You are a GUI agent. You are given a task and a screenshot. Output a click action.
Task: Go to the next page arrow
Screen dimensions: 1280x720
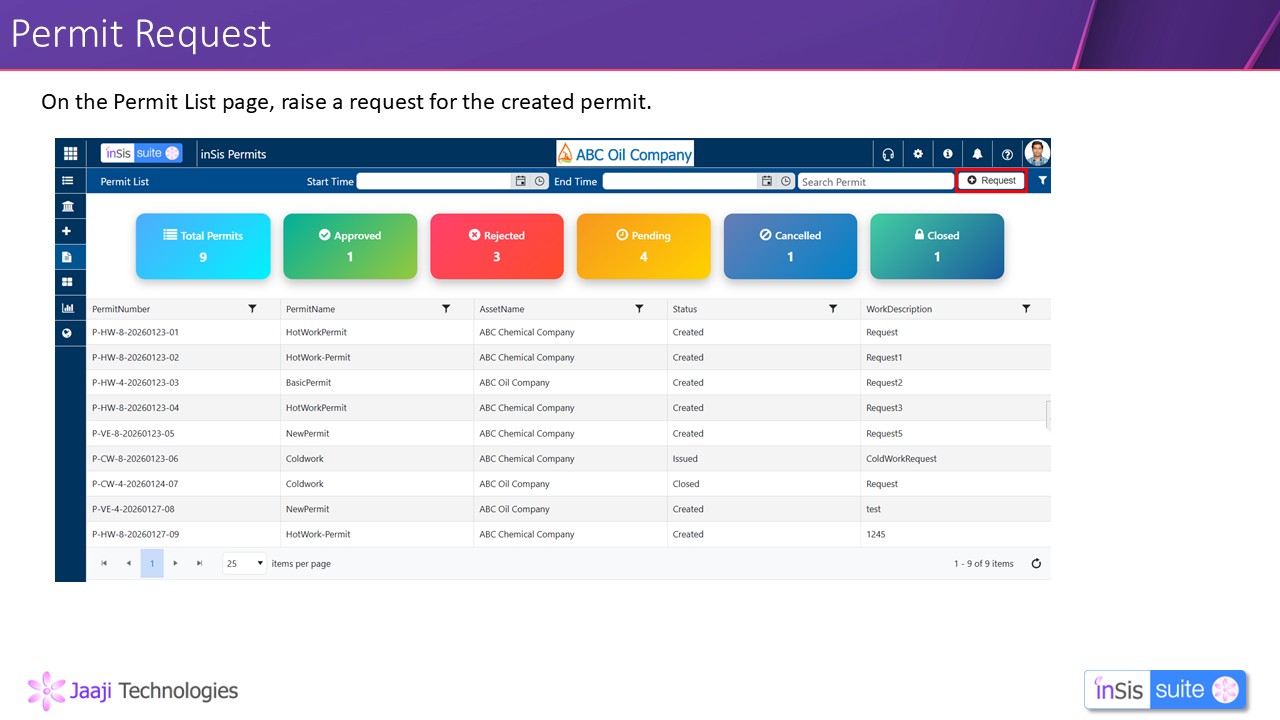[x=176, y=564]
